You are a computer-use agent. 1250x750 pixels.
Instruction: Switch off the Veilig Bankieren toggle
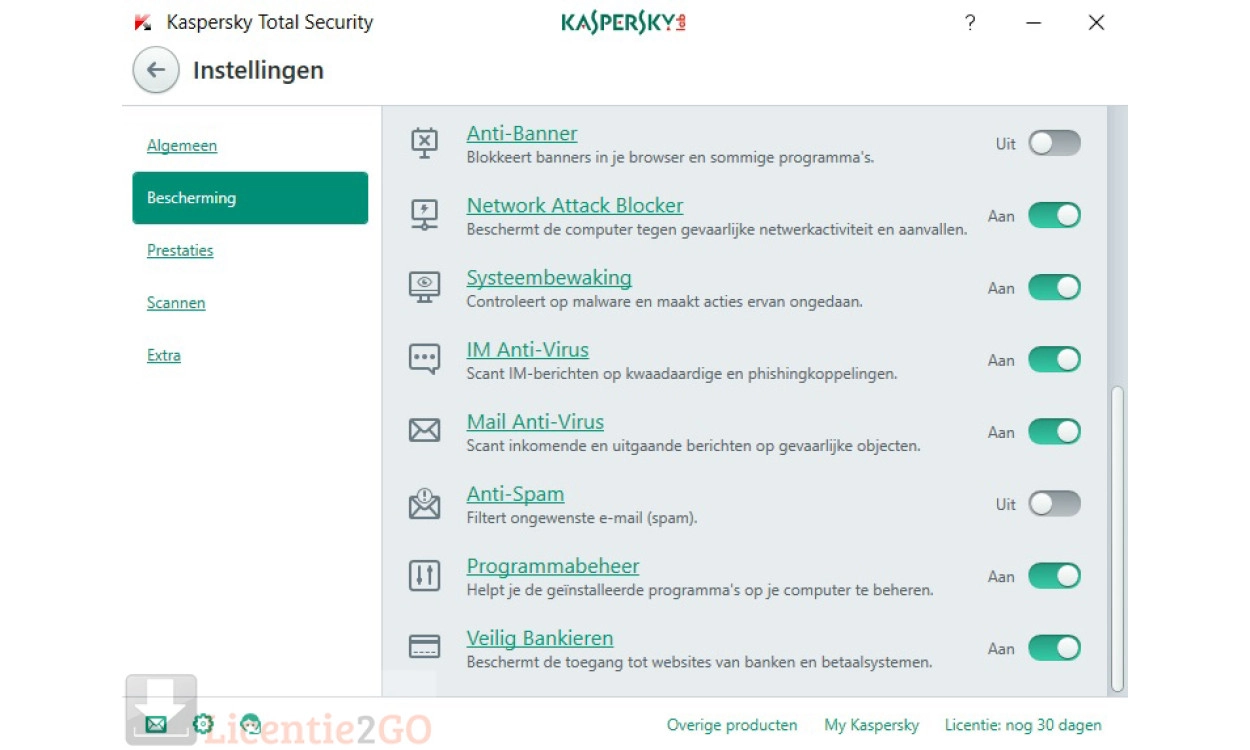pos(1054,648)
